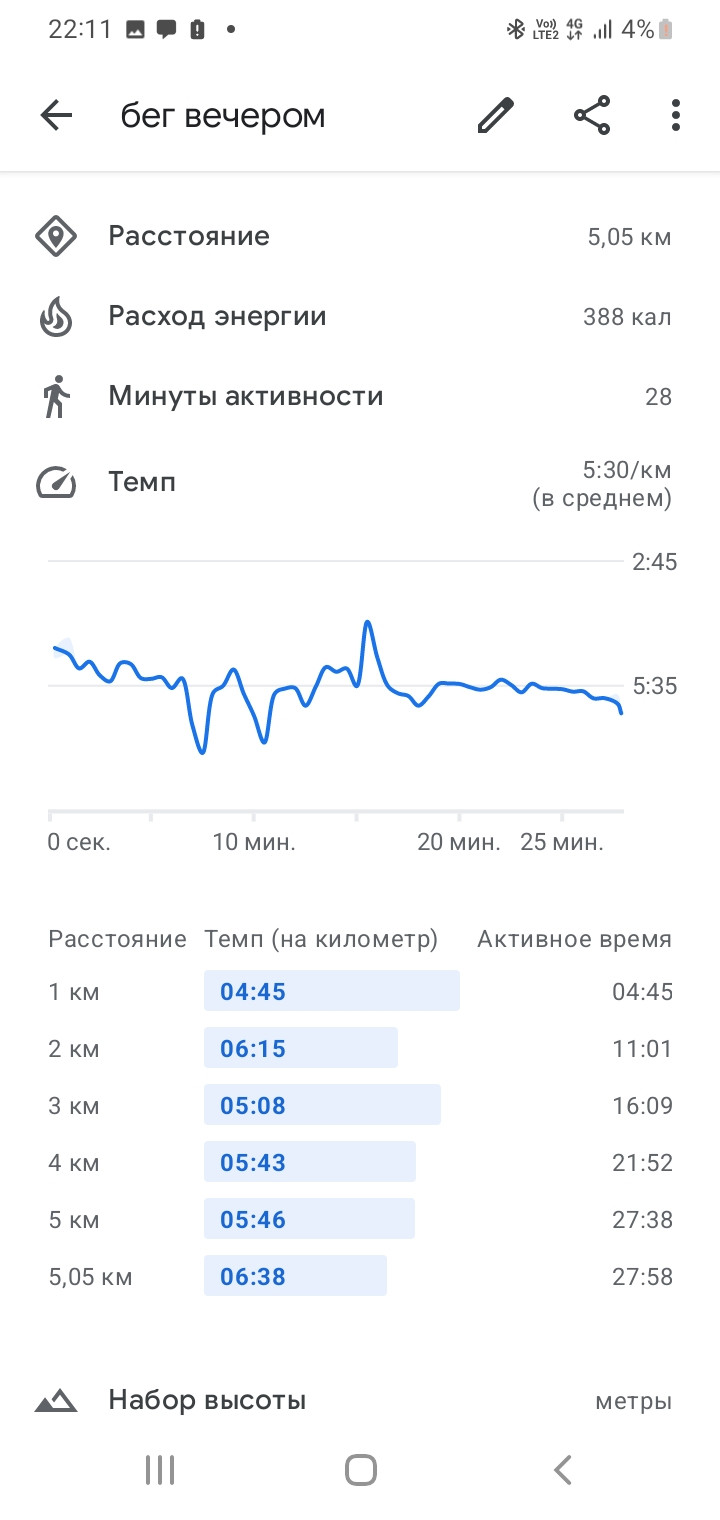Select the Расстояние 5,05 км row
This screenshot has height=1520, width=720.
tap(360, 237)
